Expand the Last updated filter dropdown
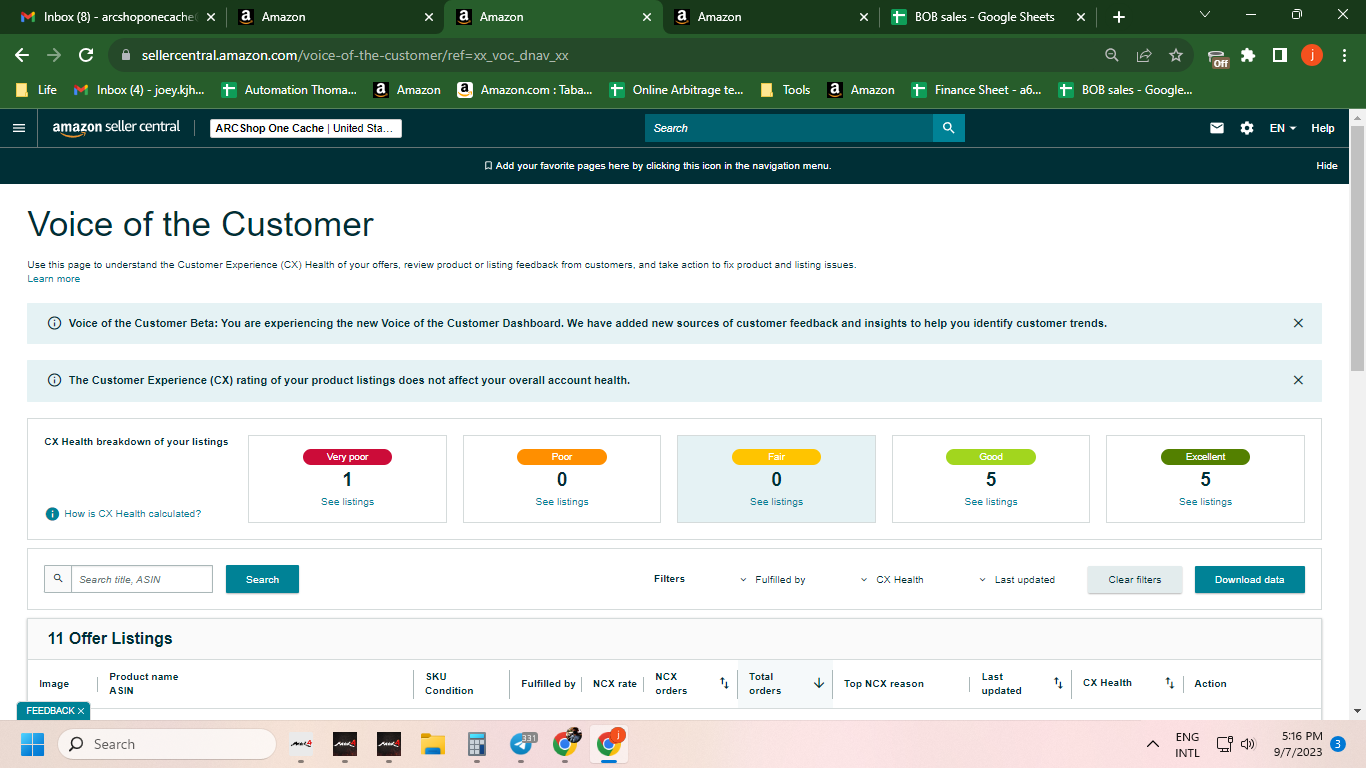Screen dimensions: 1366x768 tap(1017, 580)
